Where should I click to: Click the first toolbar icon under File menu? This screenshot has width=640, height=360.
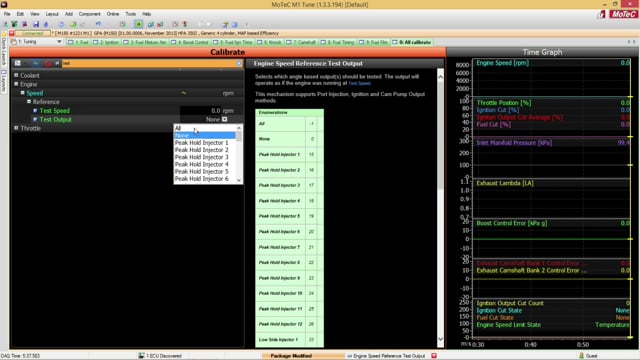pos(6,24)
